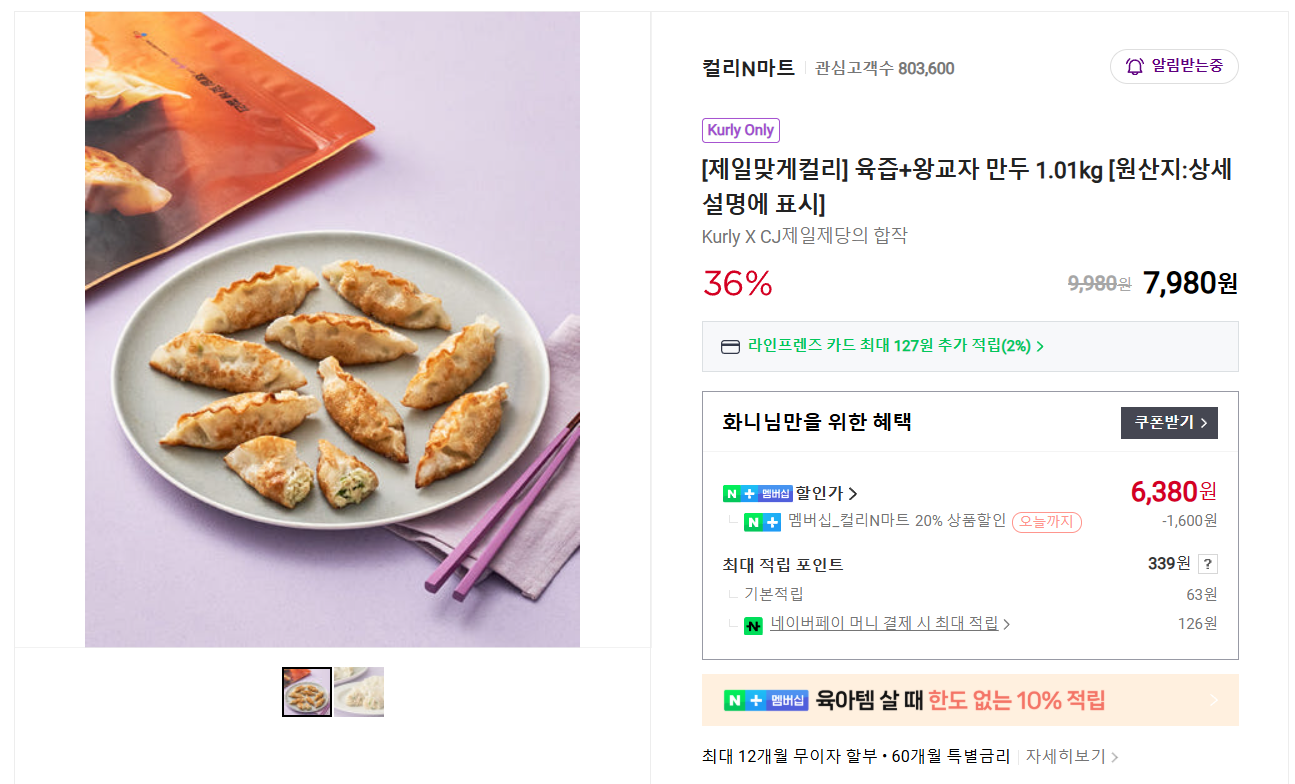The width and height of the screenshot is (1295, 784).
Task: Toggle off the 알림받는중 notification setting
Action: (x=1174, y=66)
